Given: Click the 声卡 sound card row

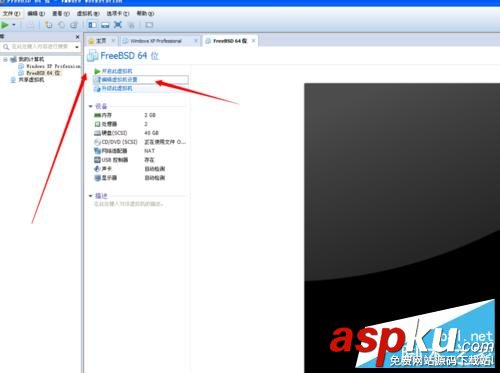Looking at the screenshot, I should point(140,169).
